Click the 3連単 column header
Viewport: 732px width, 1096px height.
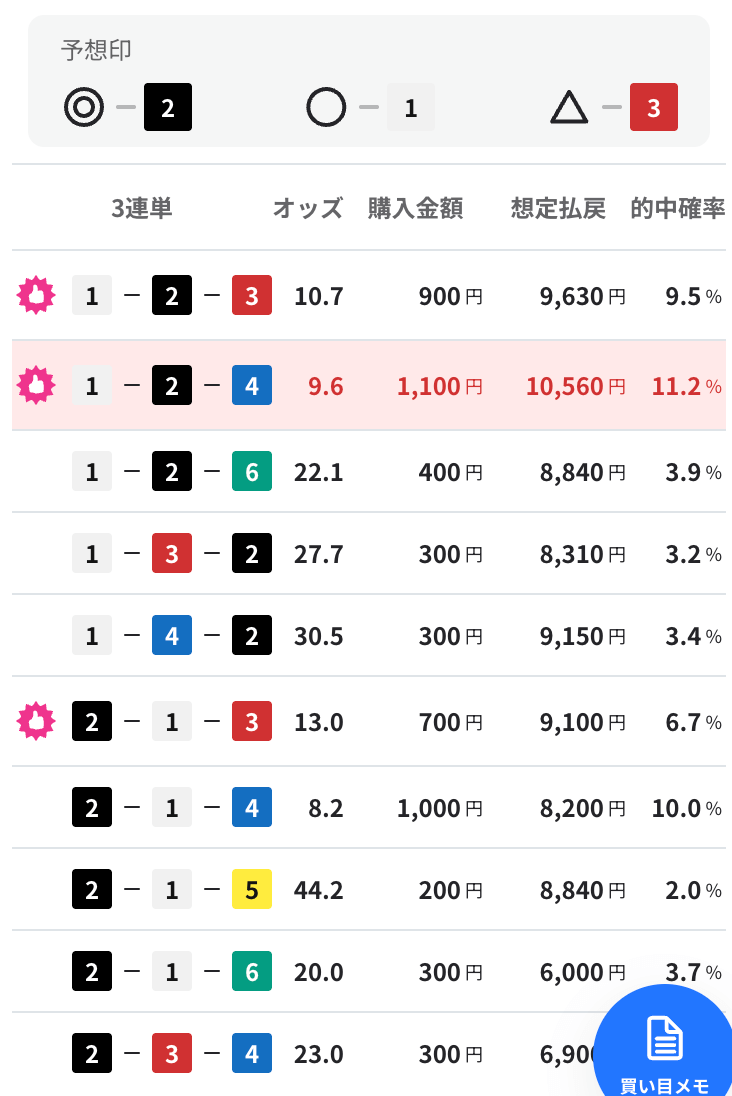[x=142, y=208]
